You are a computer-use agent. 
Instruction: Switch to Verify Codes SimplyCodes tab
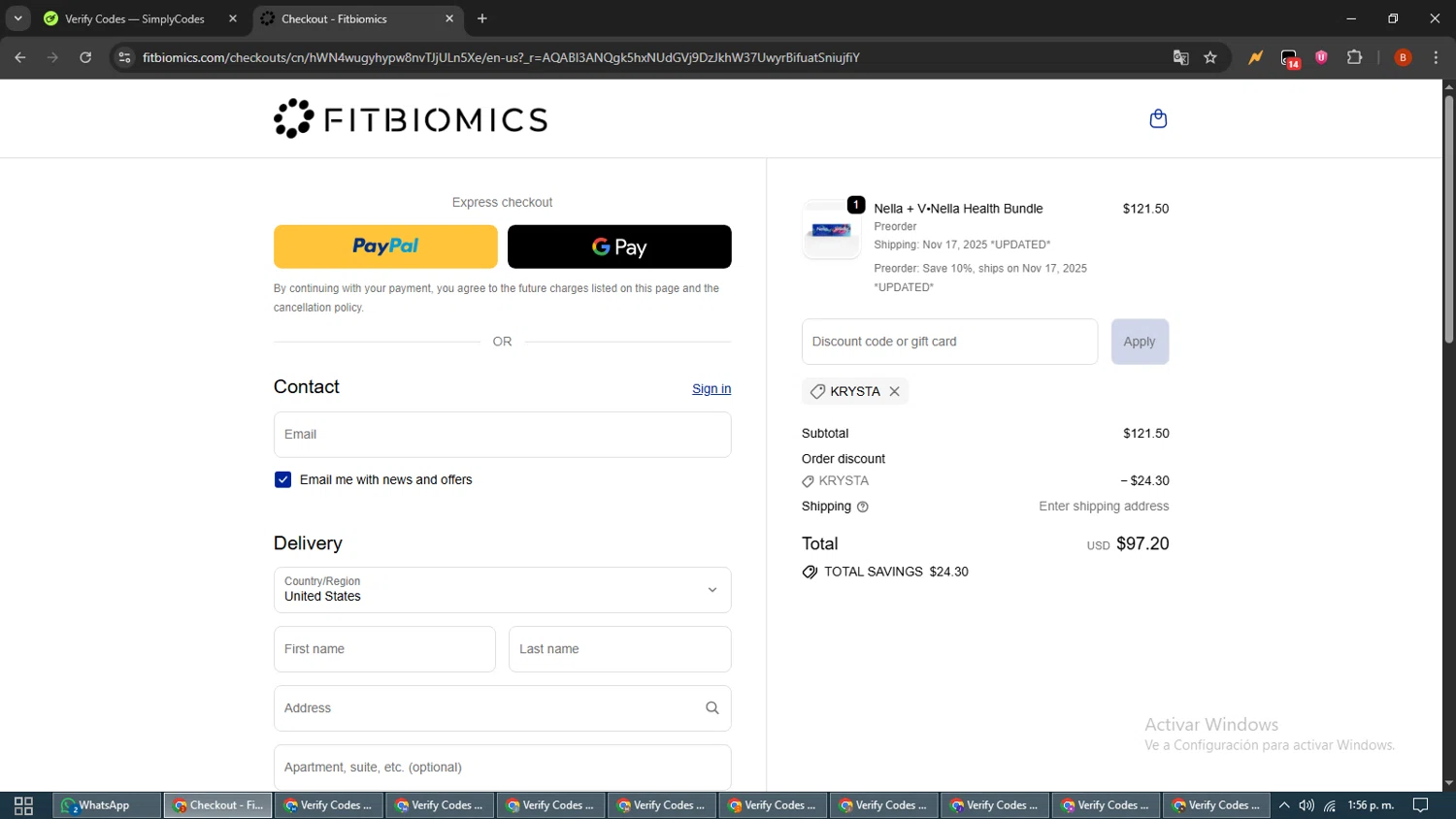tap(136, 18)
